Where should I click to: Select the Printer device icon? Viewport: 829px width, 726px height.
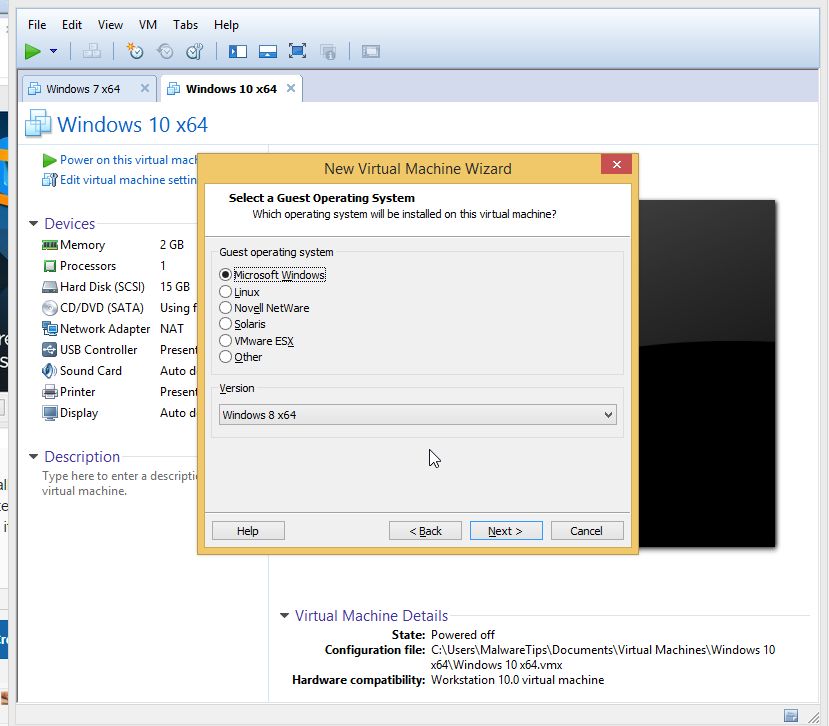[x=50, y=392]
